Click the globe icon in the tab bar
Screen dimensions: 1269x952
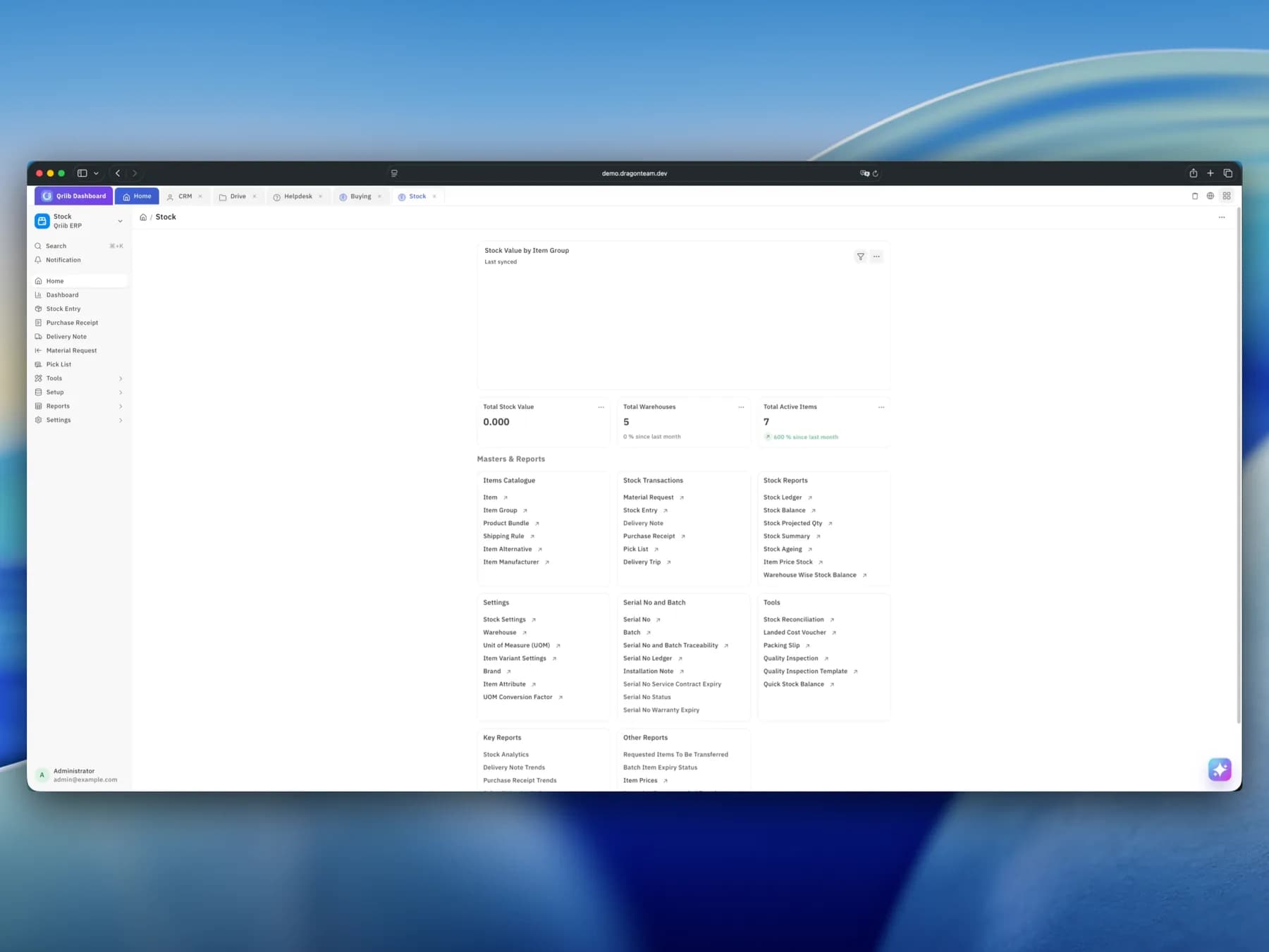pyautogui.click(x=1210, y=196)
